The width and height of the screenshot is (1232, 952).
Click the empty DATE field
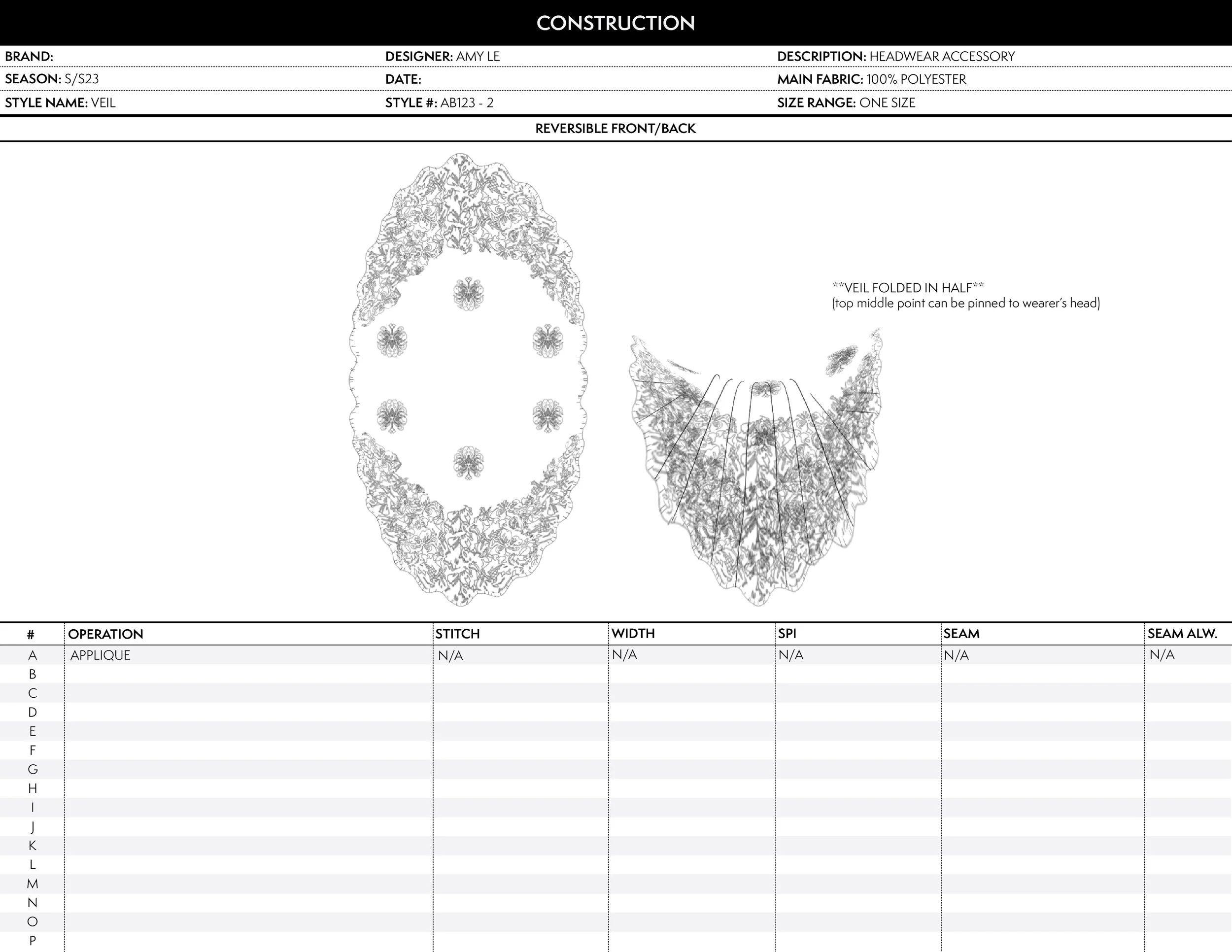coord(403,79)
